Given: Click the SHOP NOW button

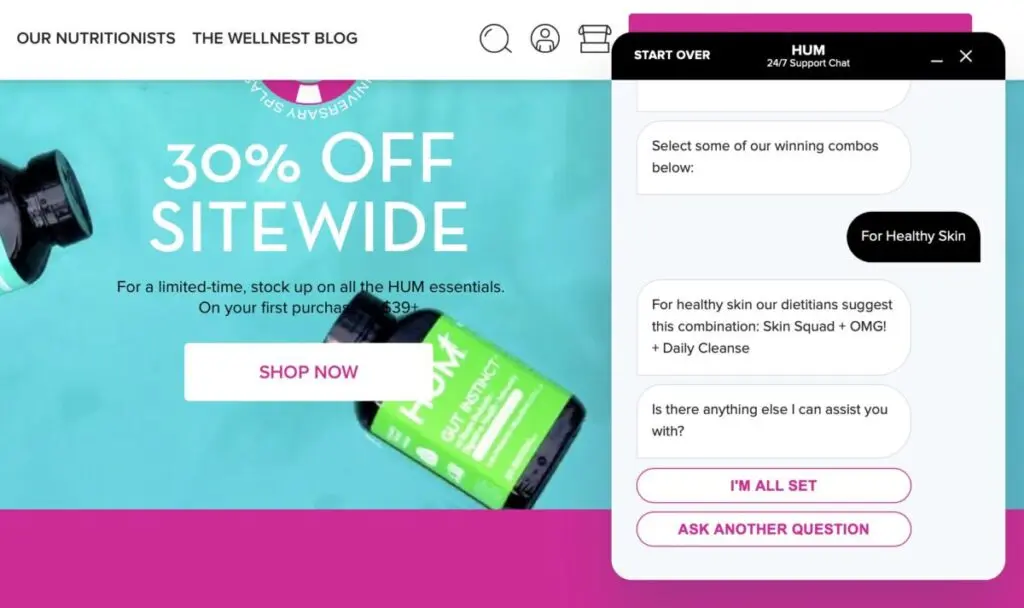Looking at the screenshot, I should [x=308, y=372].
